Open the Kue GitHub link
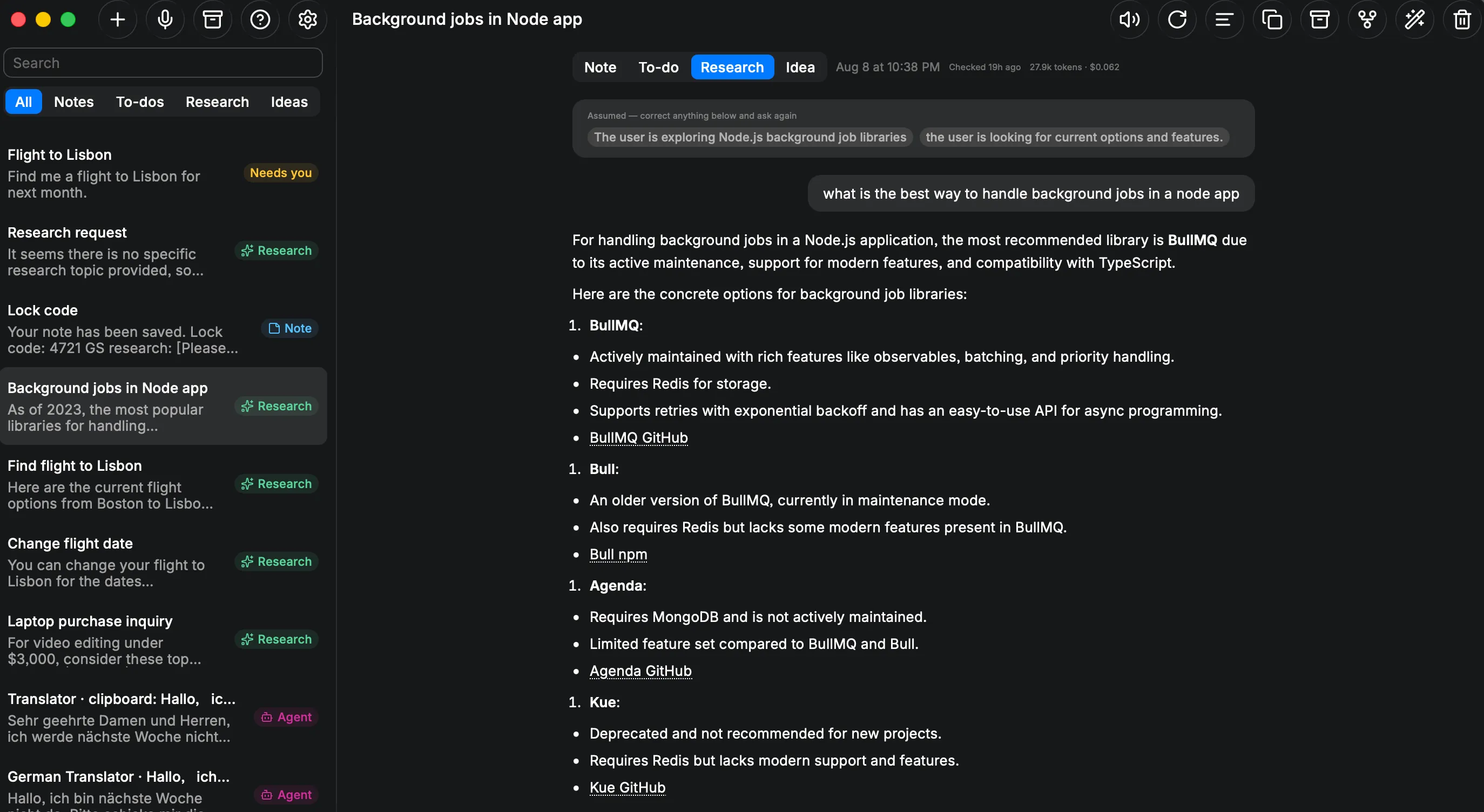 pos(628,787)
